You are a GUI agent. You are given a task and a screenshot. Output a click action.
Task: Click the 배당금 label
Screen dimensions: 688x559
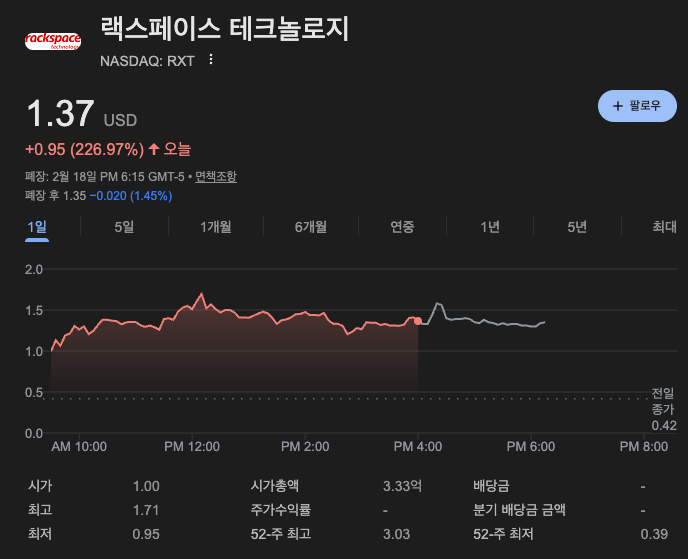[491, 486]
